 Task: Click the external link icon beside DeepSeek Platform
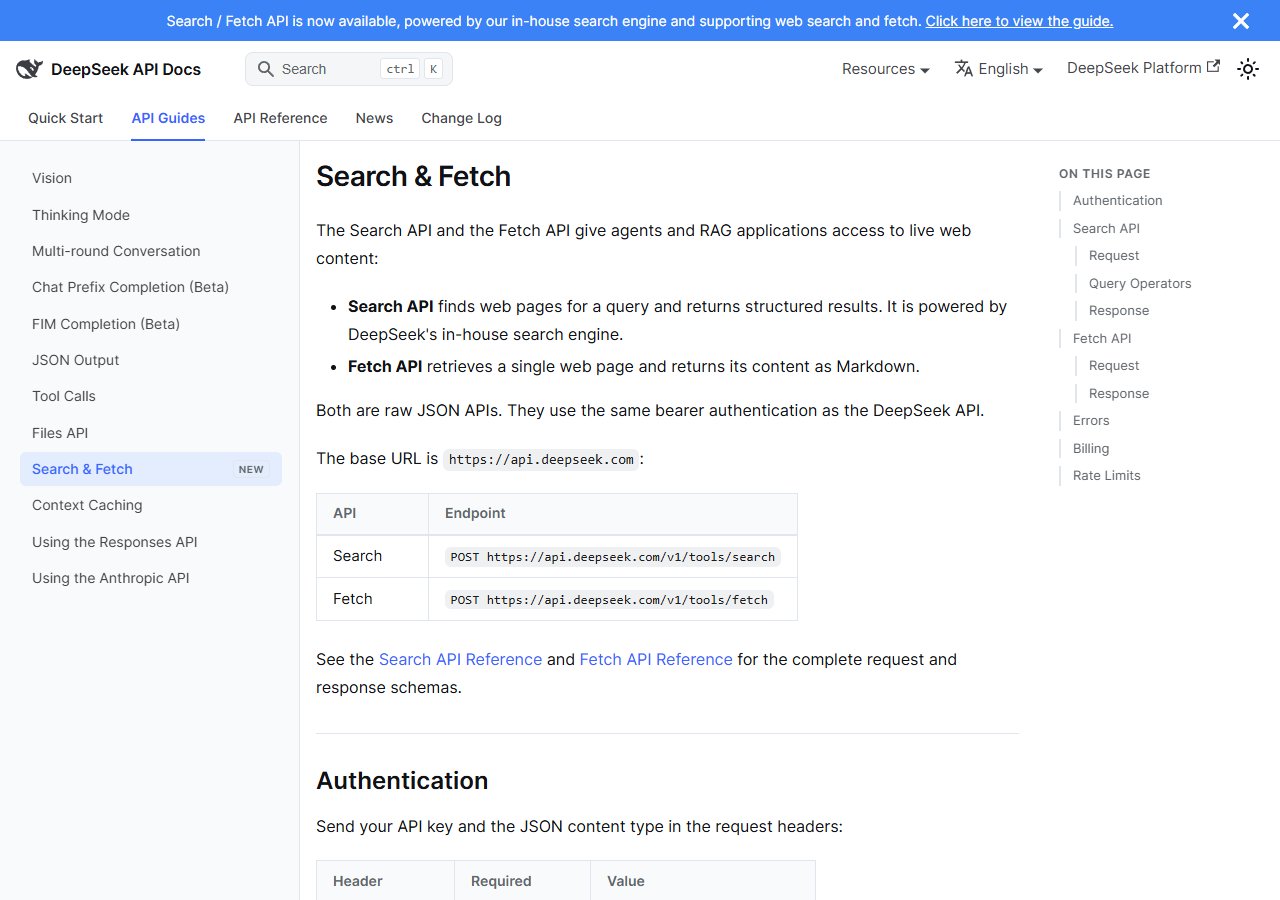tap(1214, 67)
